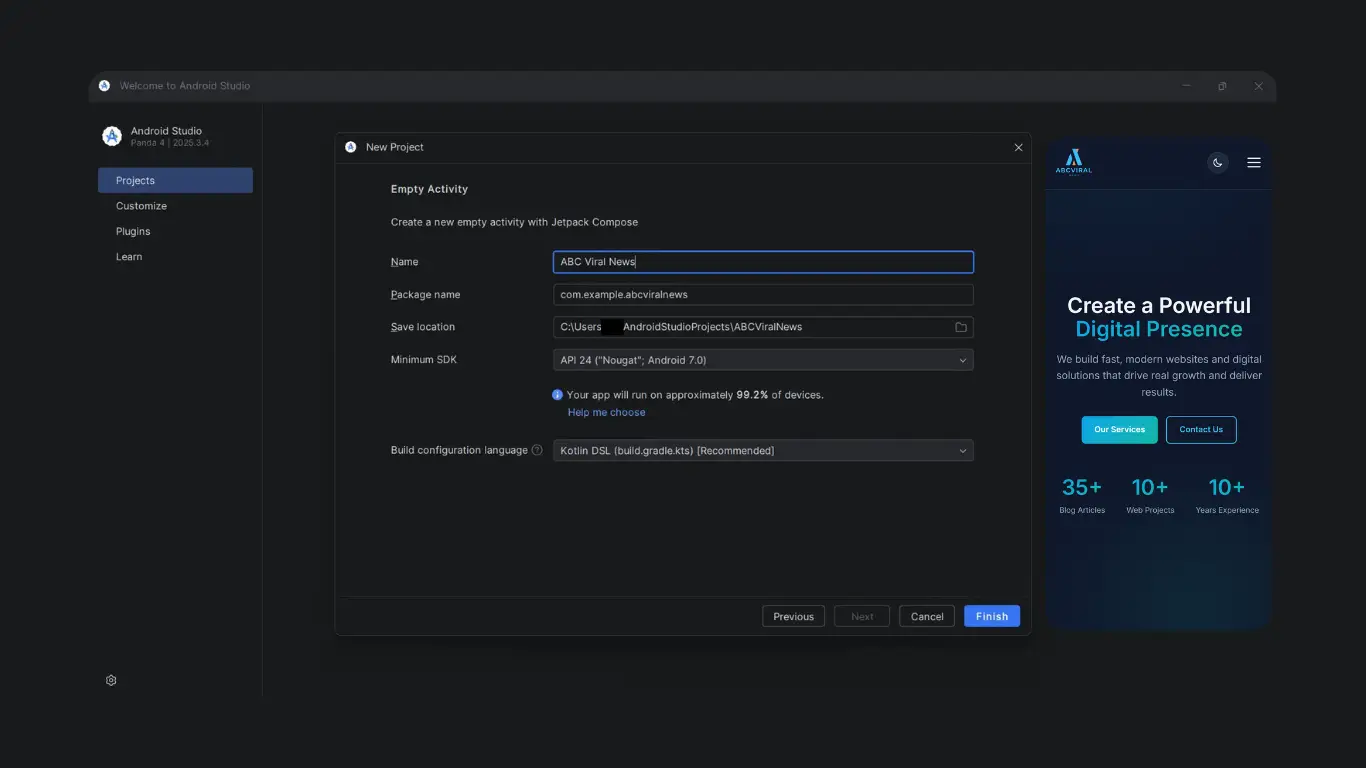Screen dimensions: 1366x768
Task: Open the Learn section in sidebar
Action: pos(129,257)
